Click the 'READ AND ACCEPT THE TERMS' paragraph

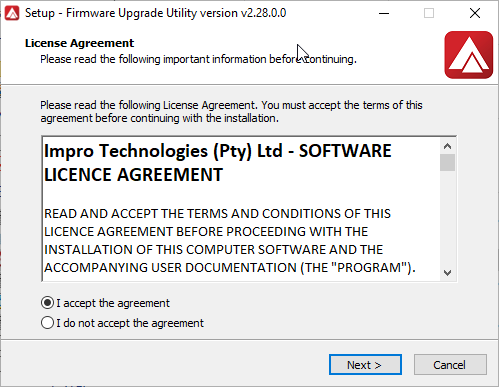(x=230, y=240)
